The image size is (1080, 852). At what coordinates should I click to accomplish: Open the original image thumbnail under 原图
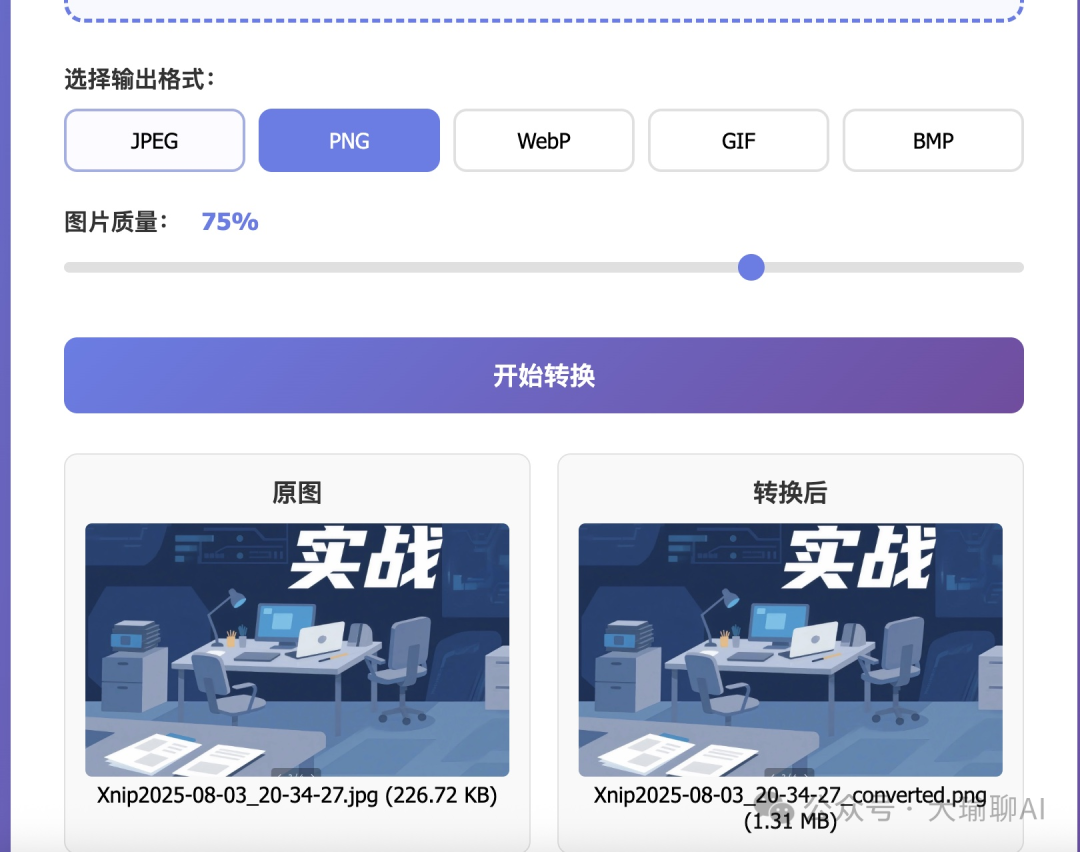coord(297,650)
